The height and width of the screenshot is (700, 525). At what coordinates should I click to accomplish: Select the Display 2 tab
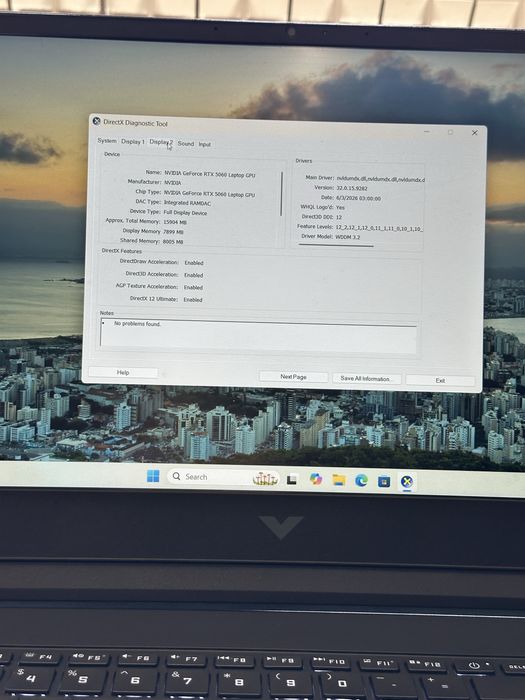click(161, 142)
